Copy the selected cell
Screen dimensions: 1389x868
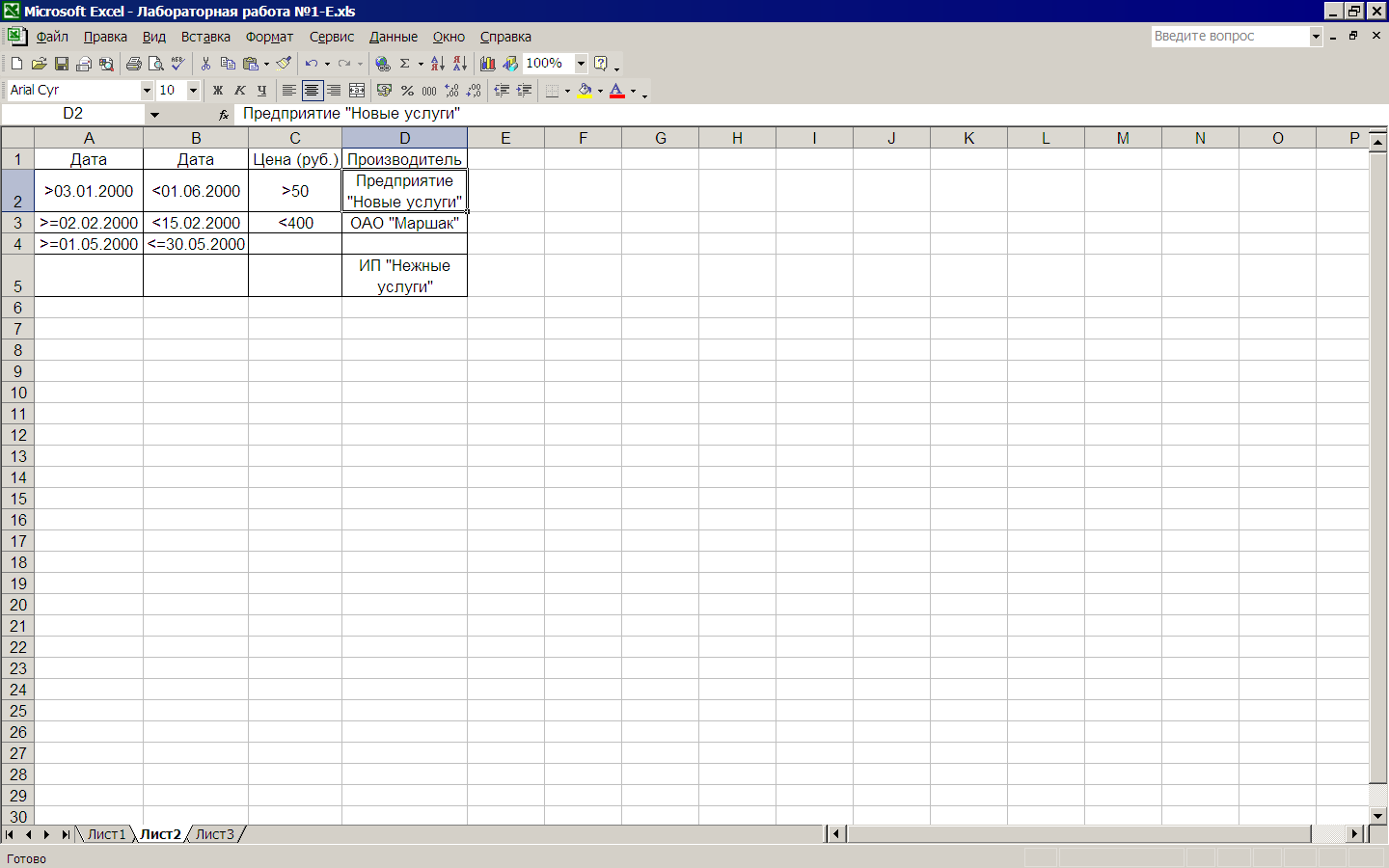click(228, 64)
